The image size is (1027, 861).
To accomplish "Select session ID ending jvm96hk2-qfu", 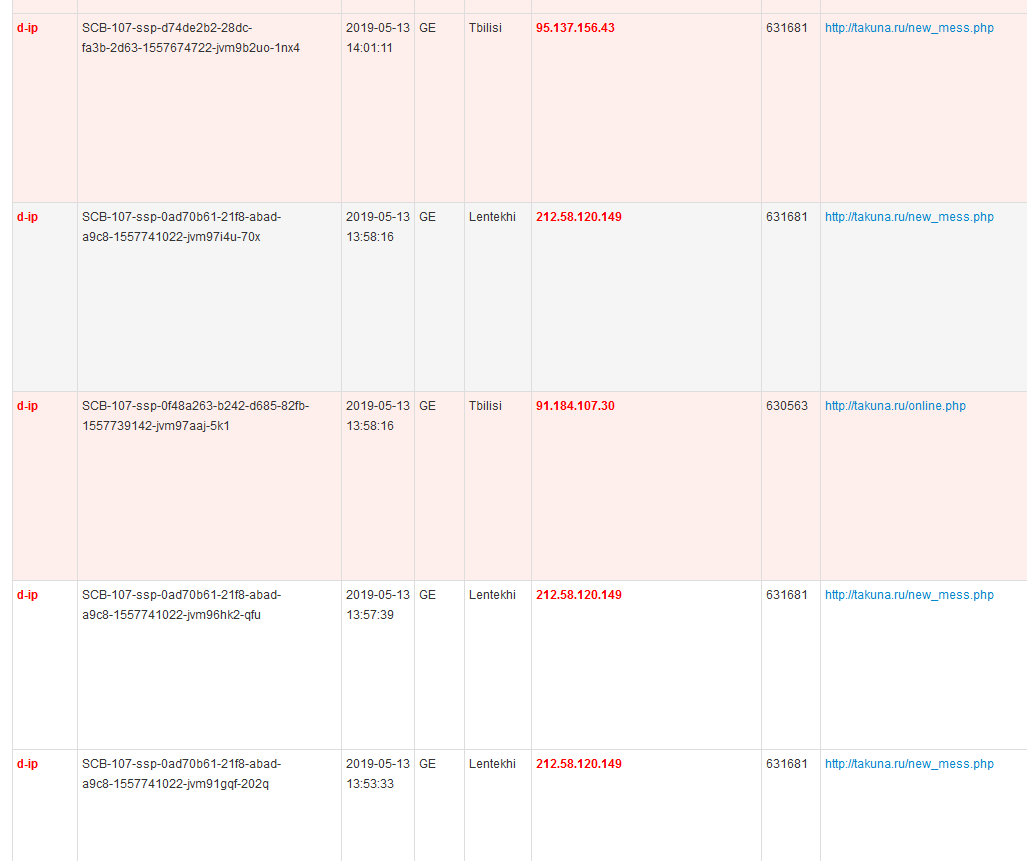I will 181,605.
